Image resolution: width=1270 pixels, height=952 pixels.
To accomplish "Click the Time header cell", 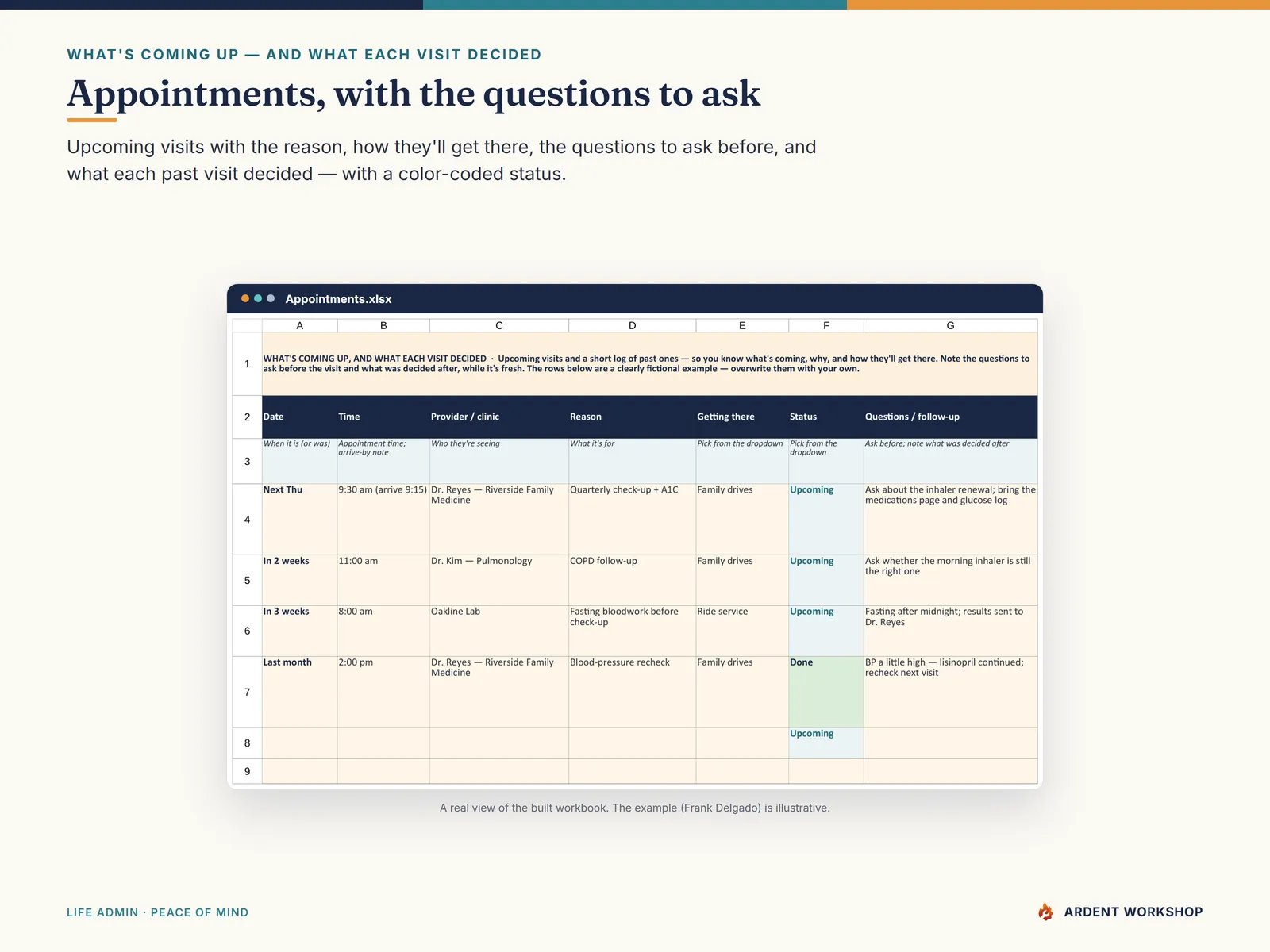I will [x=383, y=416].
